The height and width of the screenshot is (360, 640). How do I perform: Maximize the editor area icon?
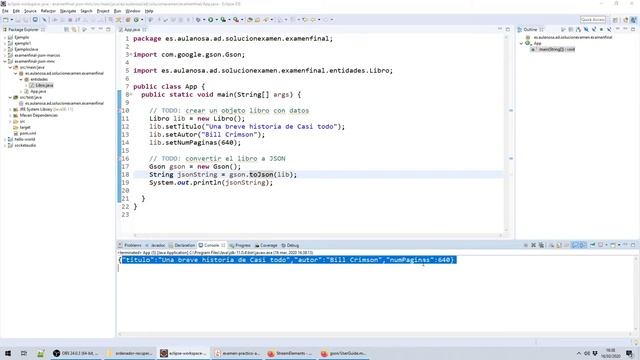click(508, 29)
